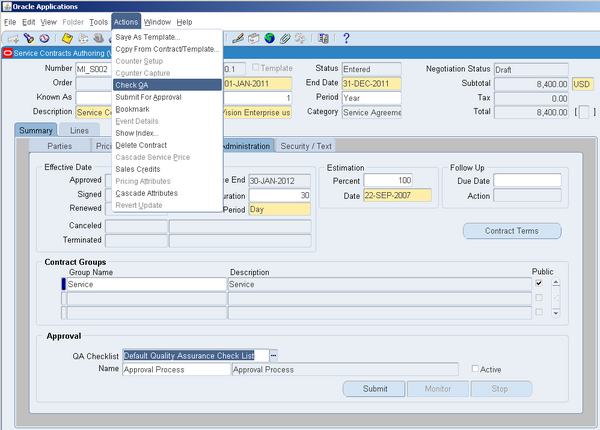Click the yellow Save disk icon
The image size is (600, 430).
pos(67,38)
